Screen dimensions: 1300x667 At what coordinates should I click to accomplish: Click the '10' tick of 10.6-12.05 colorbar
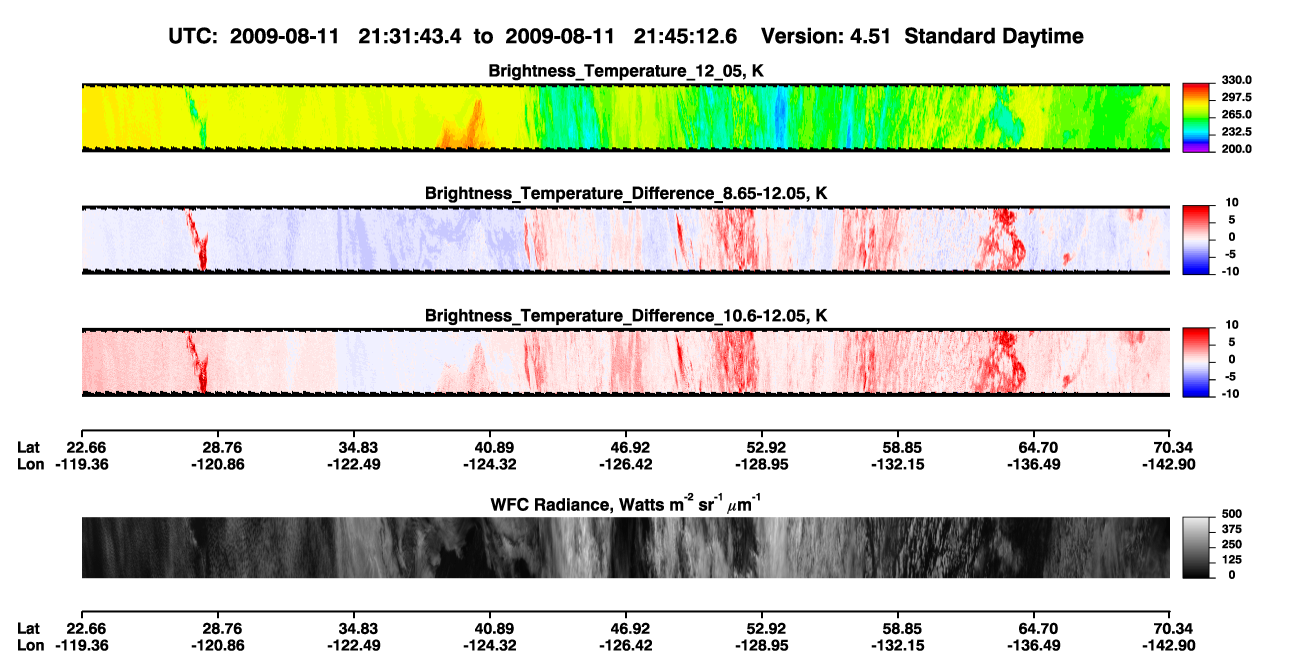(1233, 325)
